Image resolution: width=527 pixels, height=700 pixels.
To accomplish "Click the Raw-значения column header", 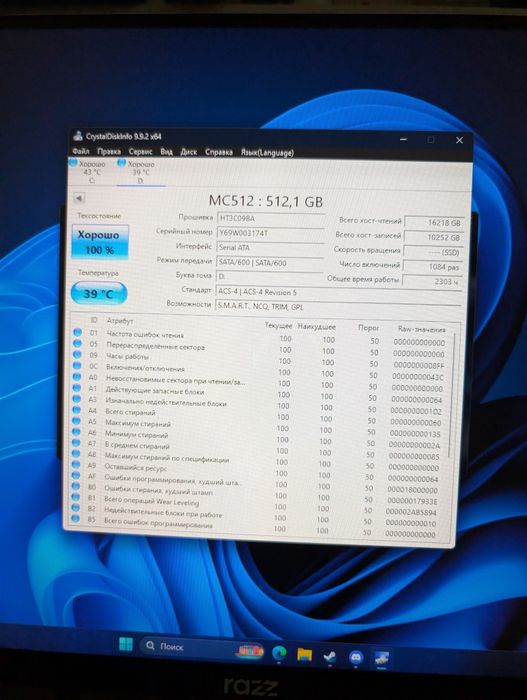I will (422, 329).
